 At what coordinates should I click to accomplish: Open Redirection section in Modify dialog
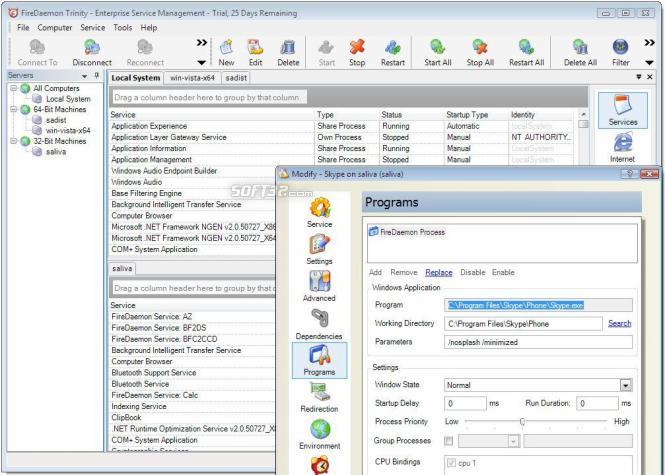[x=319, y=397]
